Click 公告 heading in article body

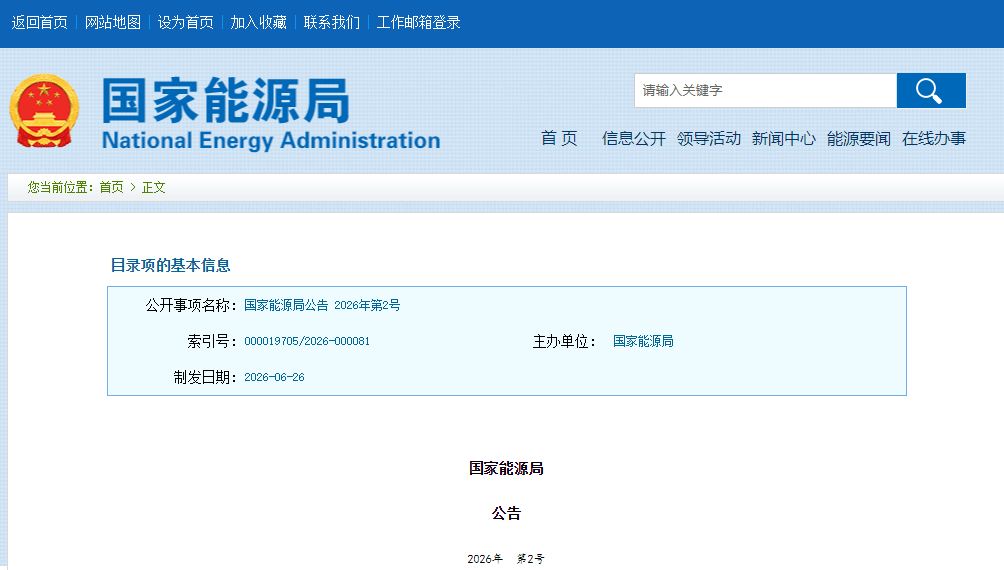tap(506, 513)
